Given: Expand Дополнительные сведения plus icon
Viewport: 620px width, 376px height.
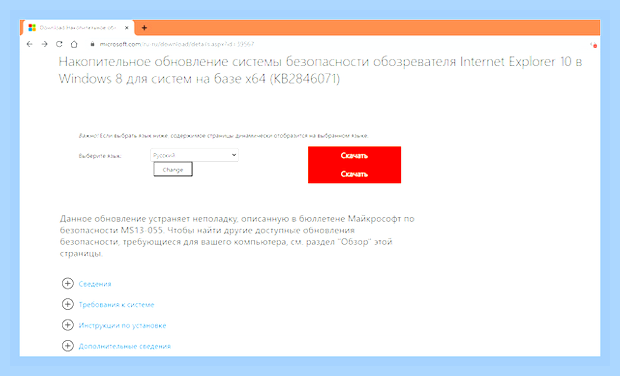Looking at the screenshot, I should pos(68,346).
